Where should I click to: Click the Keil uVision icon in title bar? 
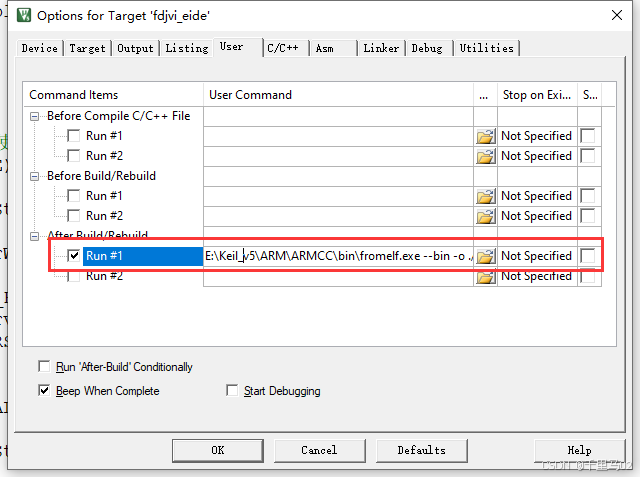(24, 16)
